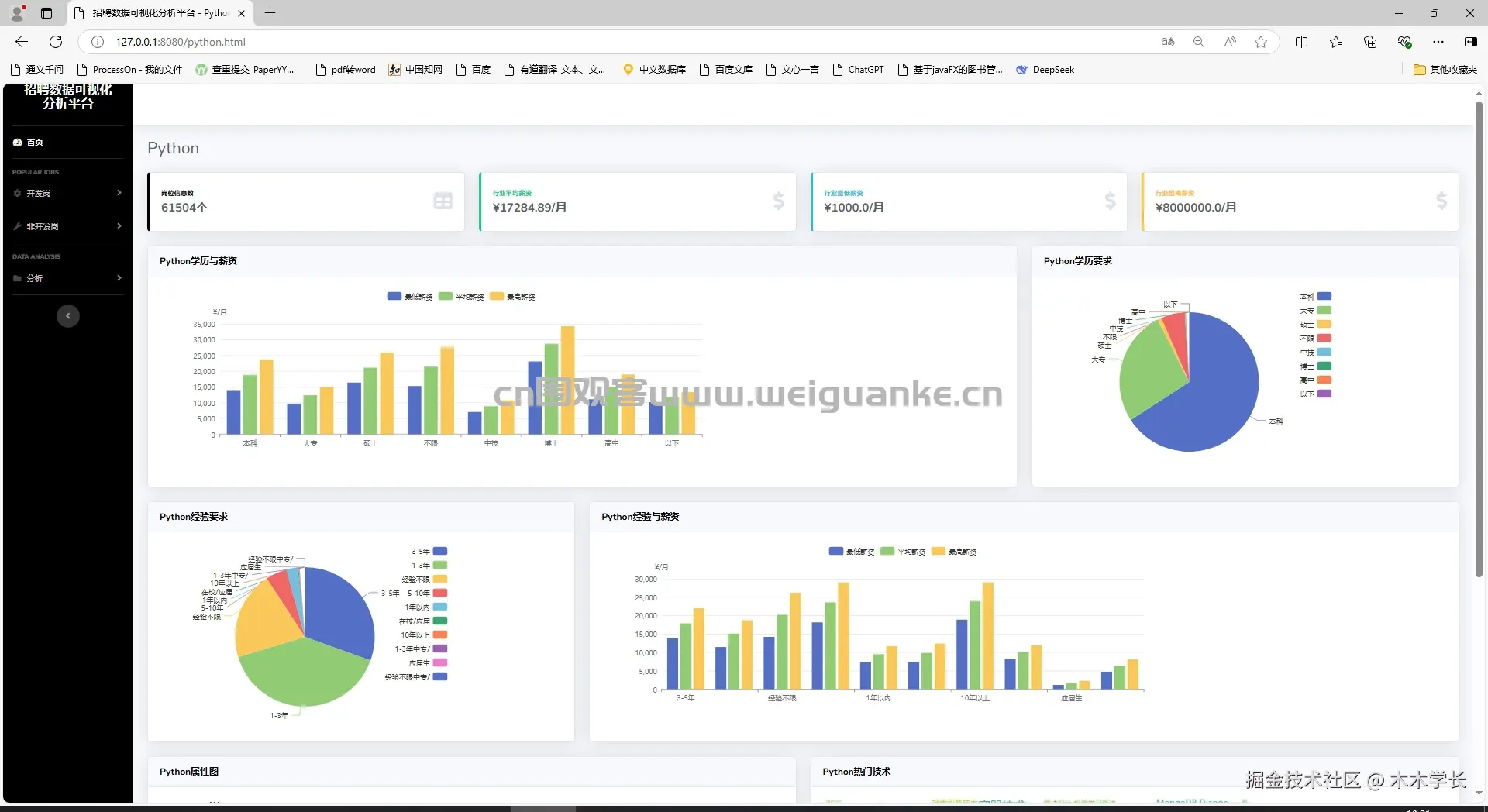Collapse the sidebar with round arrow button
The width and height of the screenshot is (1488, 812).
click(68, 316)
